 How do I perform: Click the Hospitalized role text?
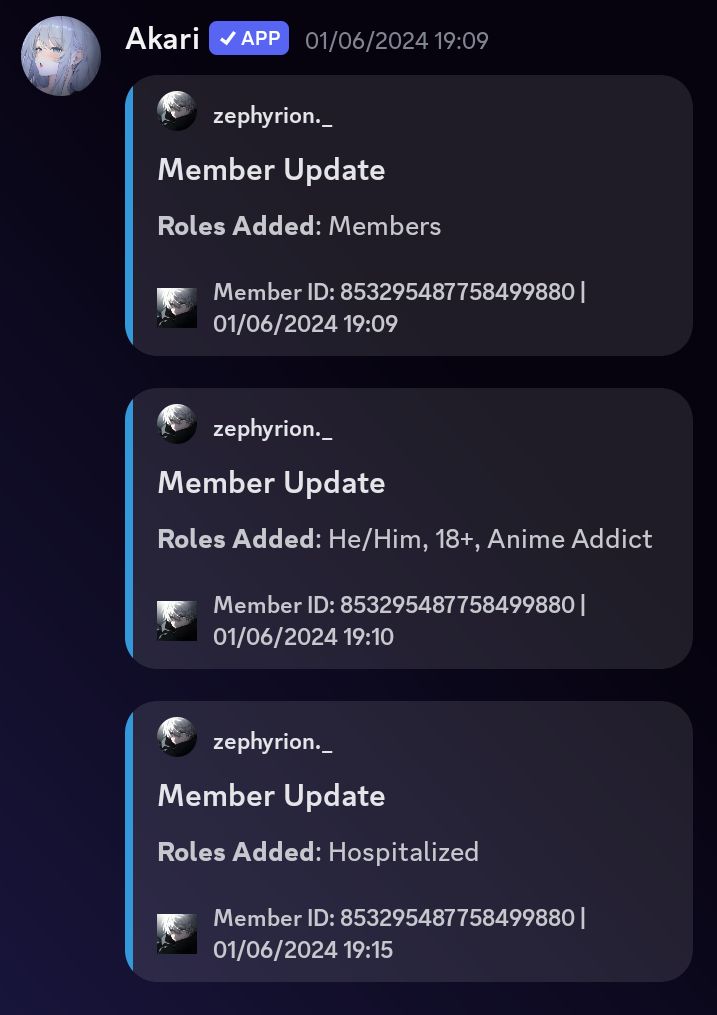click(404, 852)
